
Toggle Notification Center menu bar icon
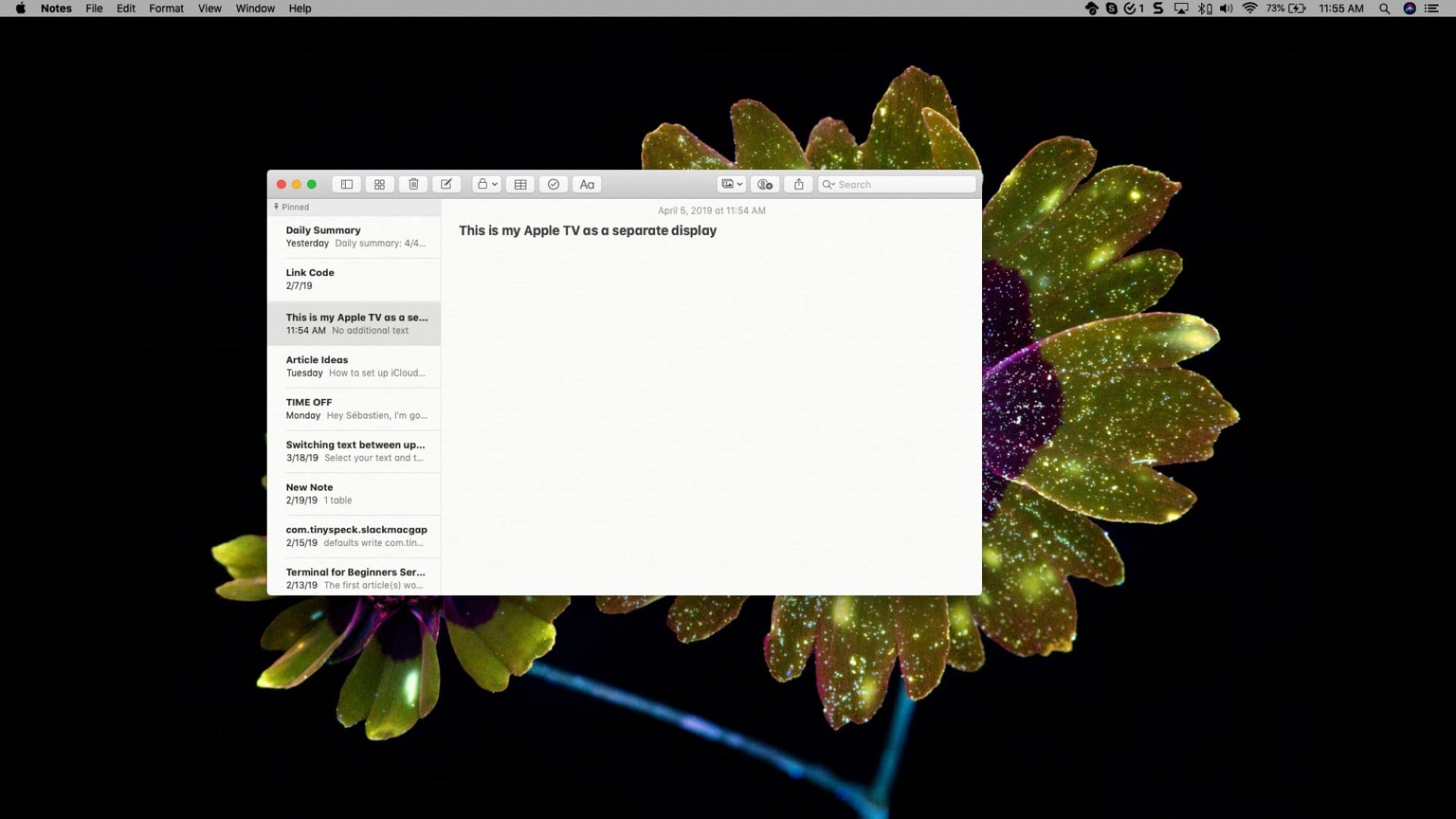point(1432,8)
